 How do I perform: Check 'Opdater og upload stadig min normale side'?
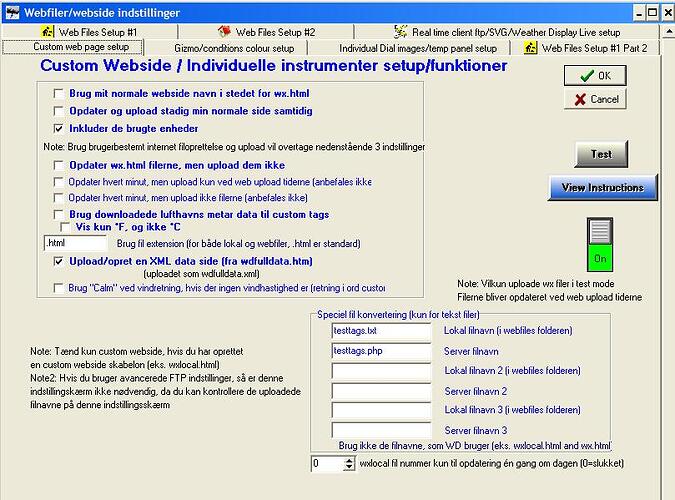(58, 111)
